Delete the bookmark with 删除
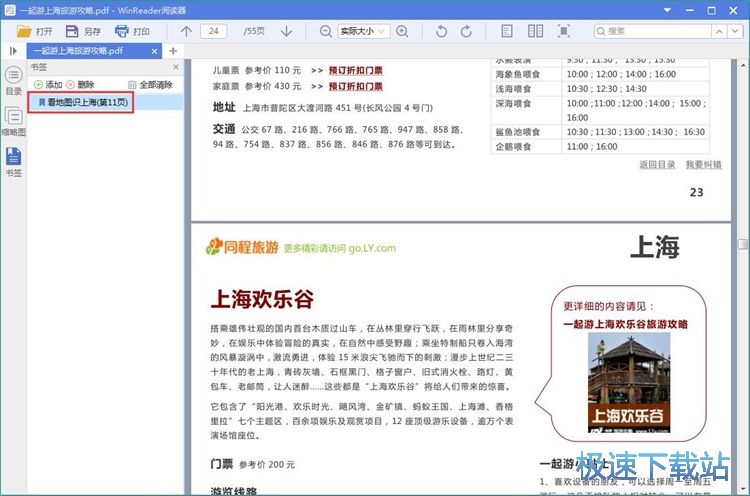 (80, 85)
